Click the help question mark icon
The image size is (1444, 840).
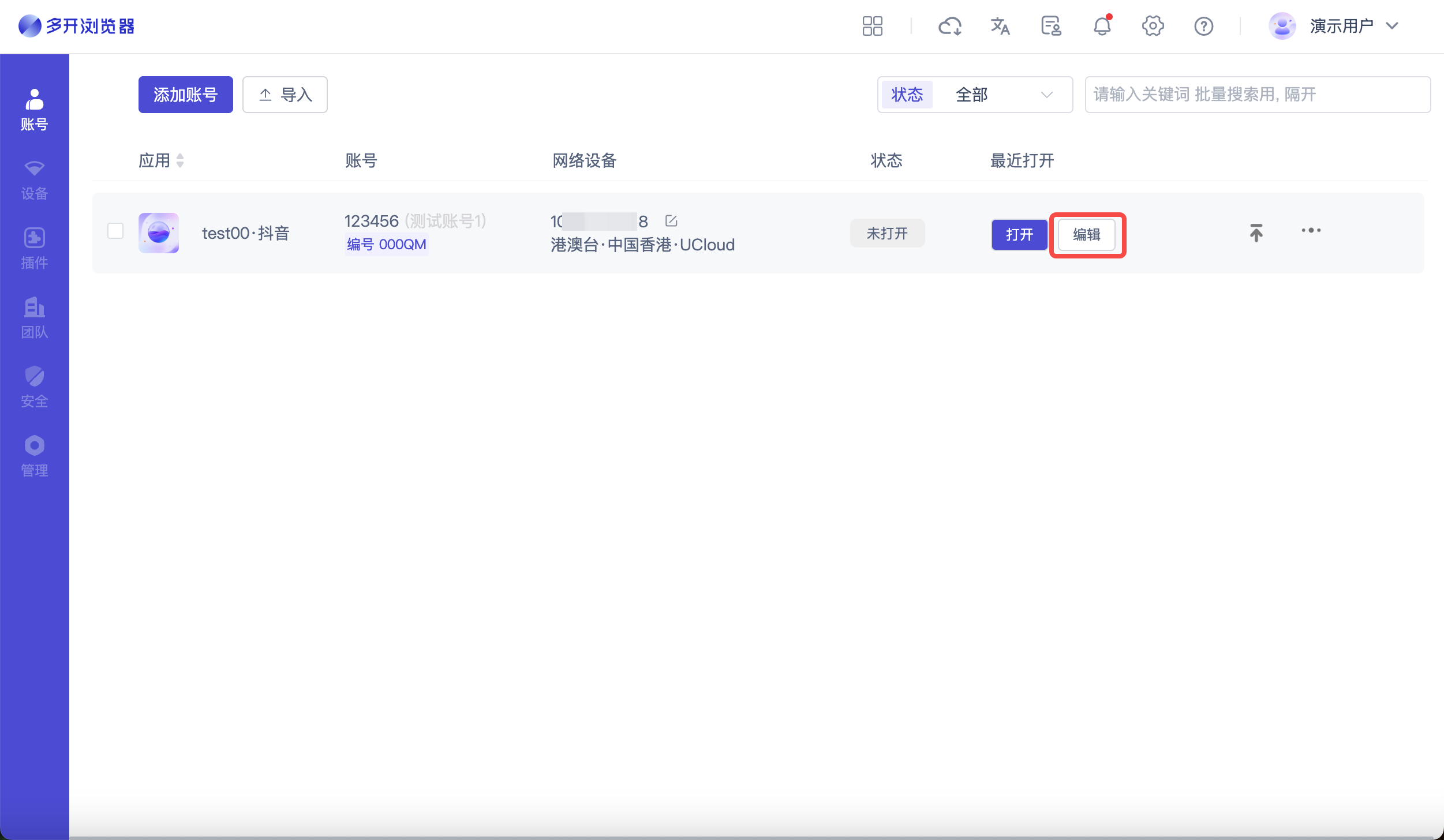point(1203,26)
